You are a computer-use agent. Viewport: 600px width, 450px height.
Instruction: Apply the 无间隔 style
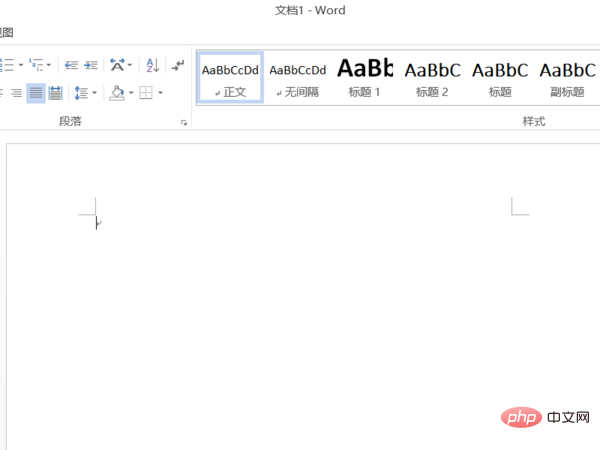297,77
